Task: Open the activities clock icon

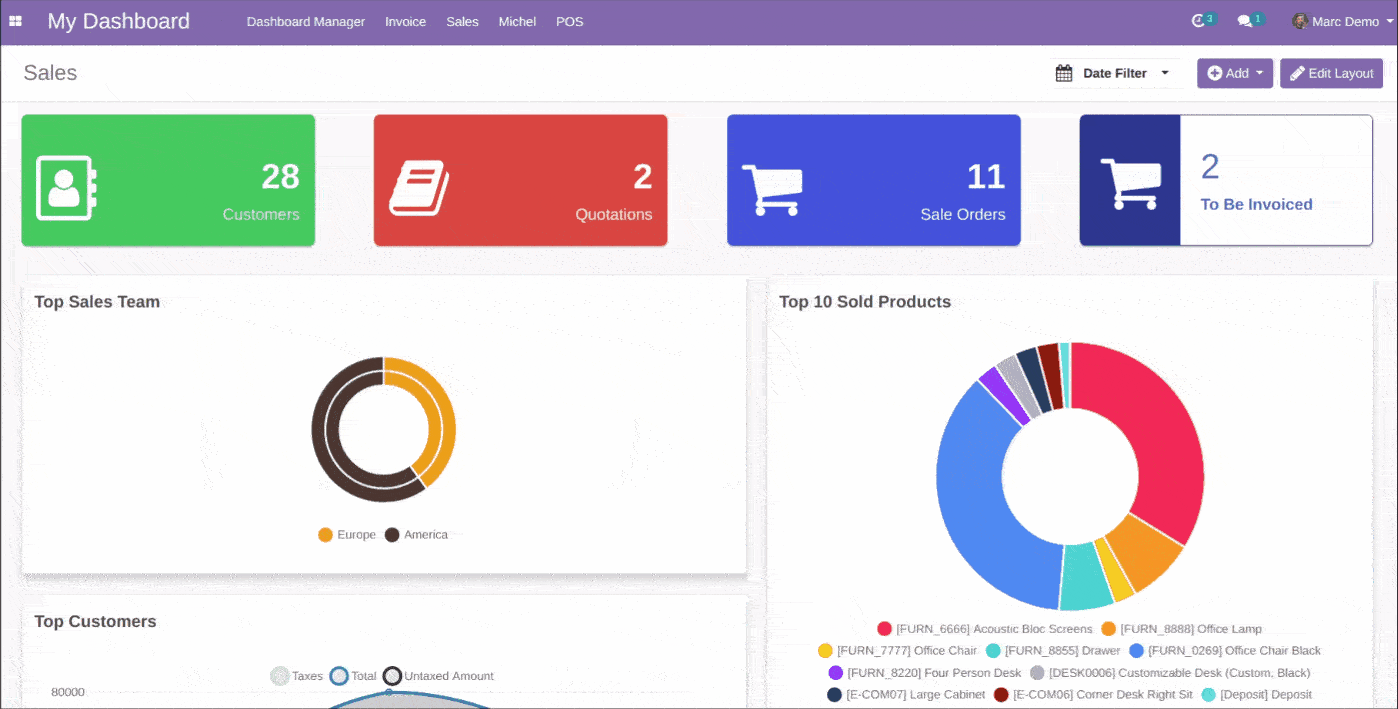Action: [x=1199, y=21]
